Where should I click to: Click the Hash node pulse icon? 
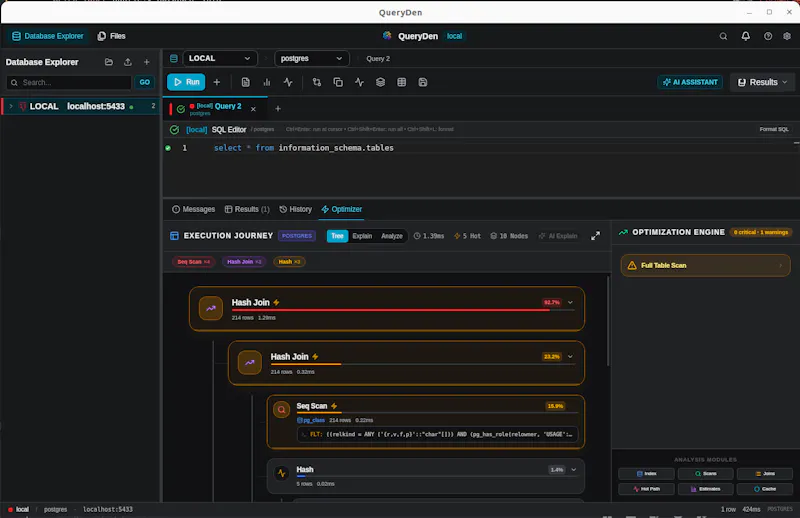[x=281, y=473]
